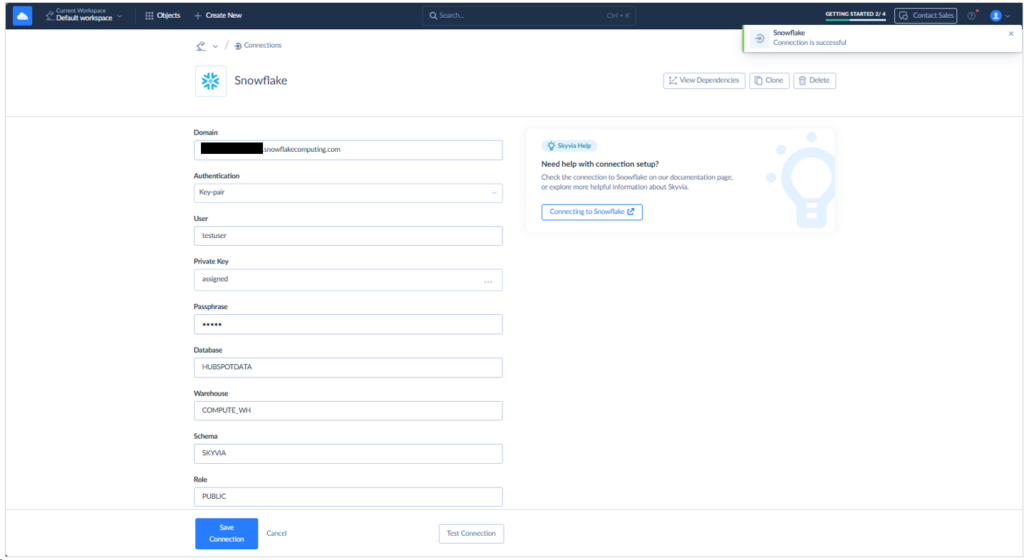Click View Dependencies button

pos(704,80)
